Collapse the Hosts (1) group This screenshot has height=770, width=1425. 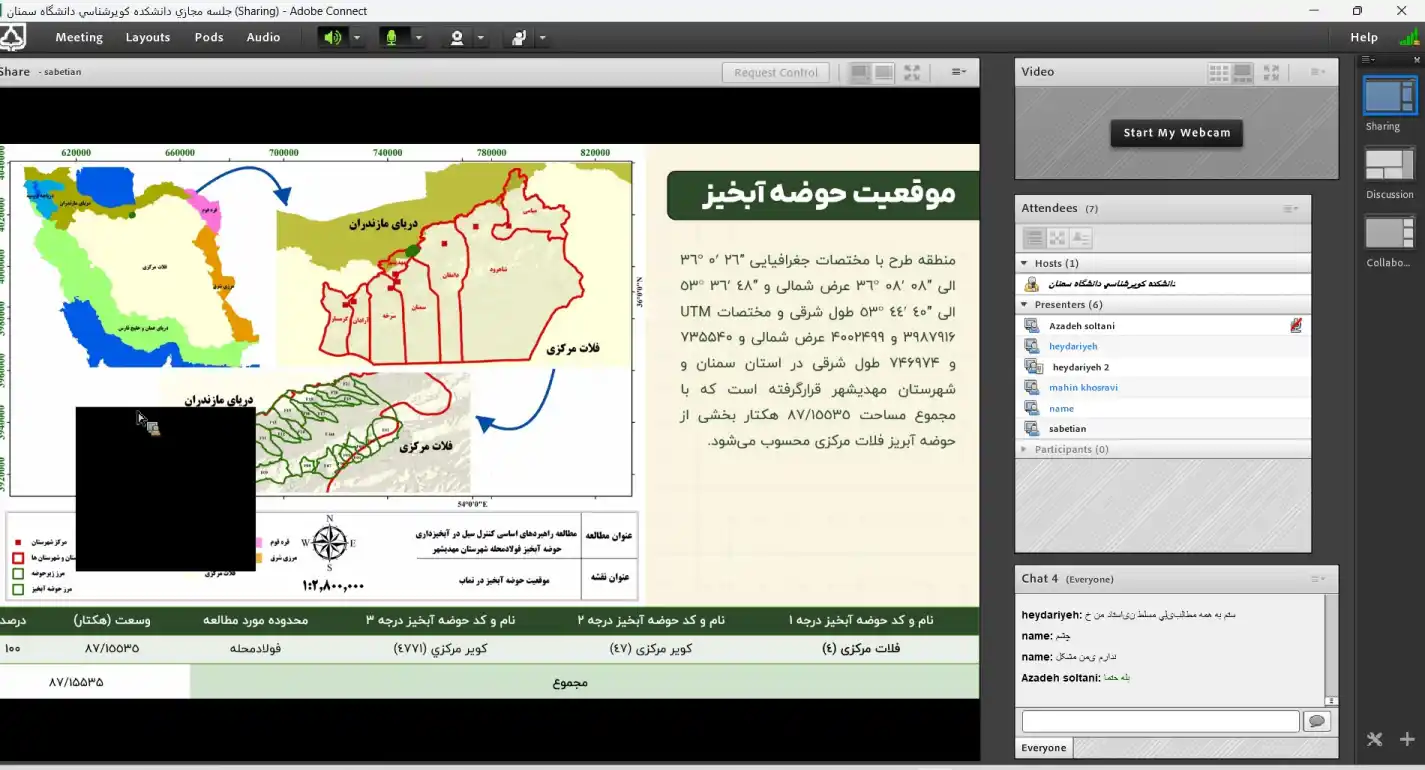coord(1024,263)
